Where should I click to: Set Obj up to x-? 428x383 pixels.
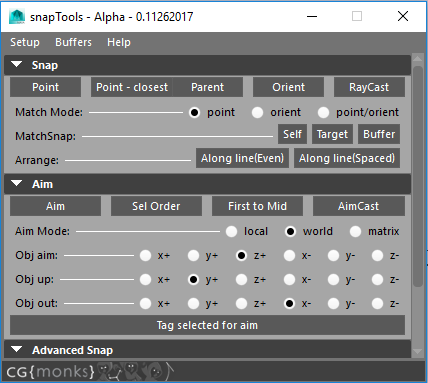tap(289, 280)
